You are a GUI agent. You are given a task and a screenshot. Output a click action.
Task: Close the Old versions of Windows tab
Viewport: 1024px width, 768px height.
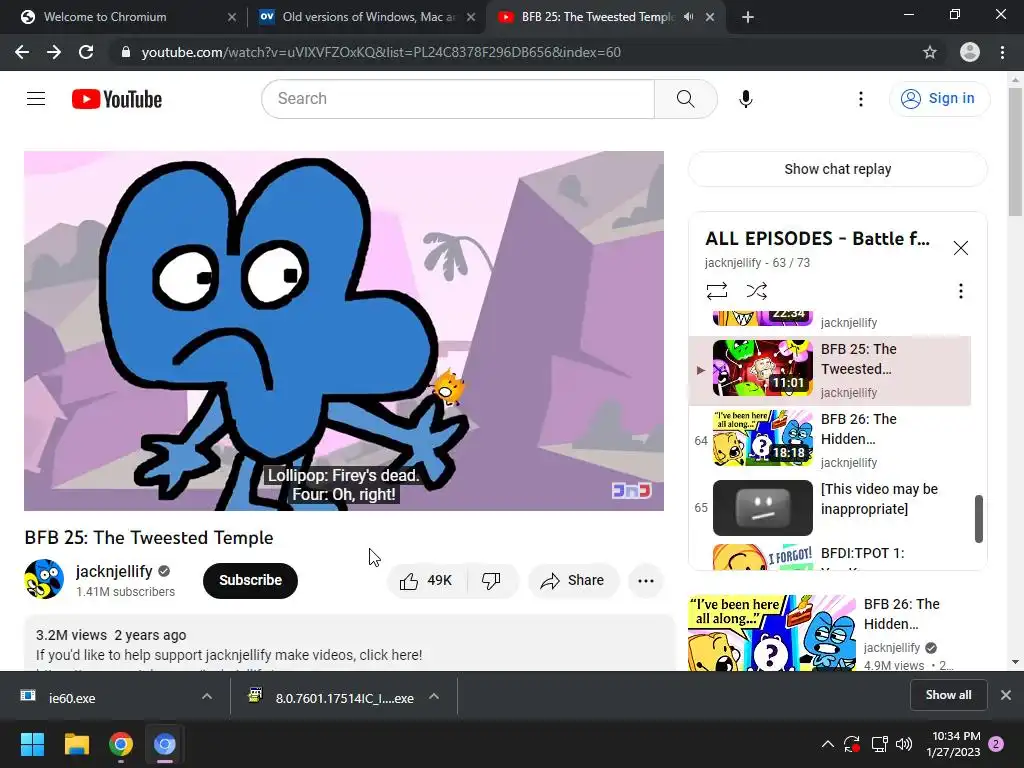coord(471,17)
